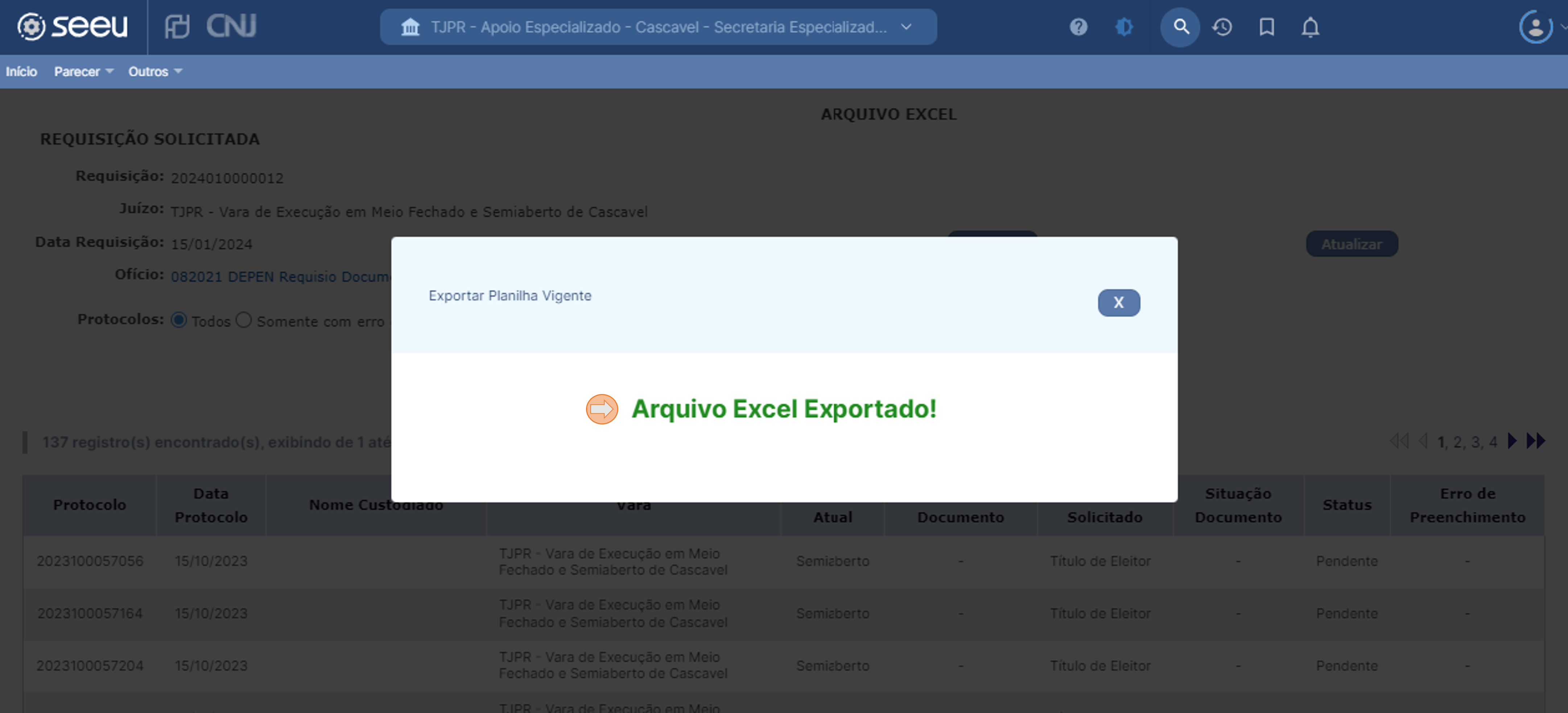Screen dimensions: 1568x713
Task: Open the Outros menu
Action: click(x=155, y=71)
